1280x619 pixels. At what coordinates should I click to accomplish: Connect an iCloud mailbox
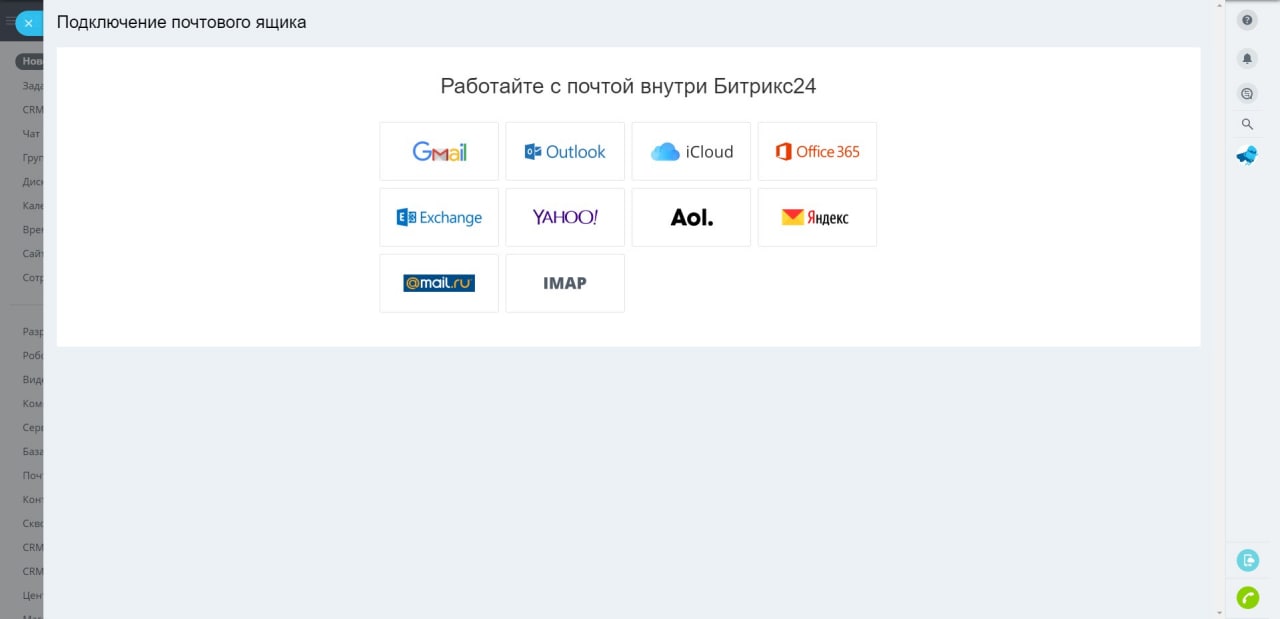[x=691, y=152]
